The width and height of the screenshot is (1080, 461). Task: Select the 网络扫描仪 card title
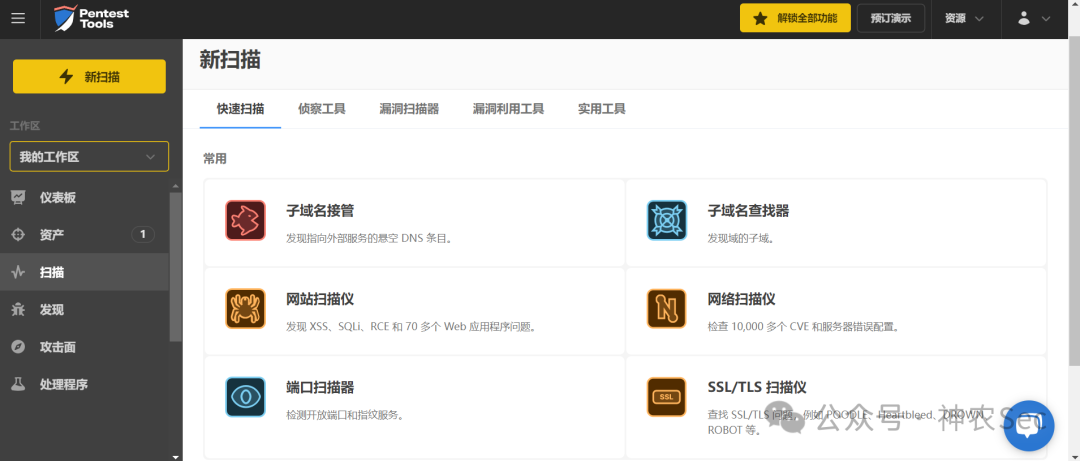point(742,299)
